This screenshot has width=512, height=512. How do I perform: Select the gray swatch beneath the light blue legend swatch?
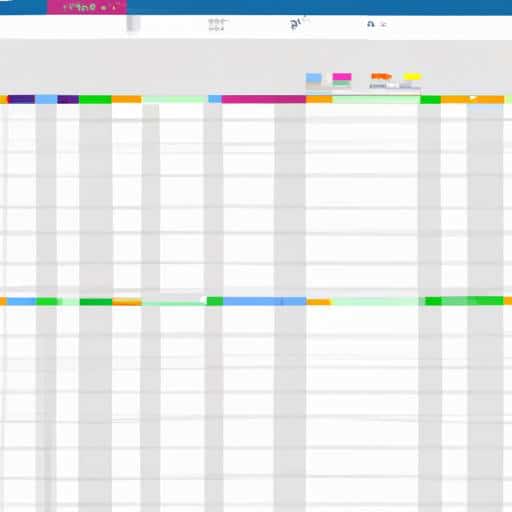[314, 86]
